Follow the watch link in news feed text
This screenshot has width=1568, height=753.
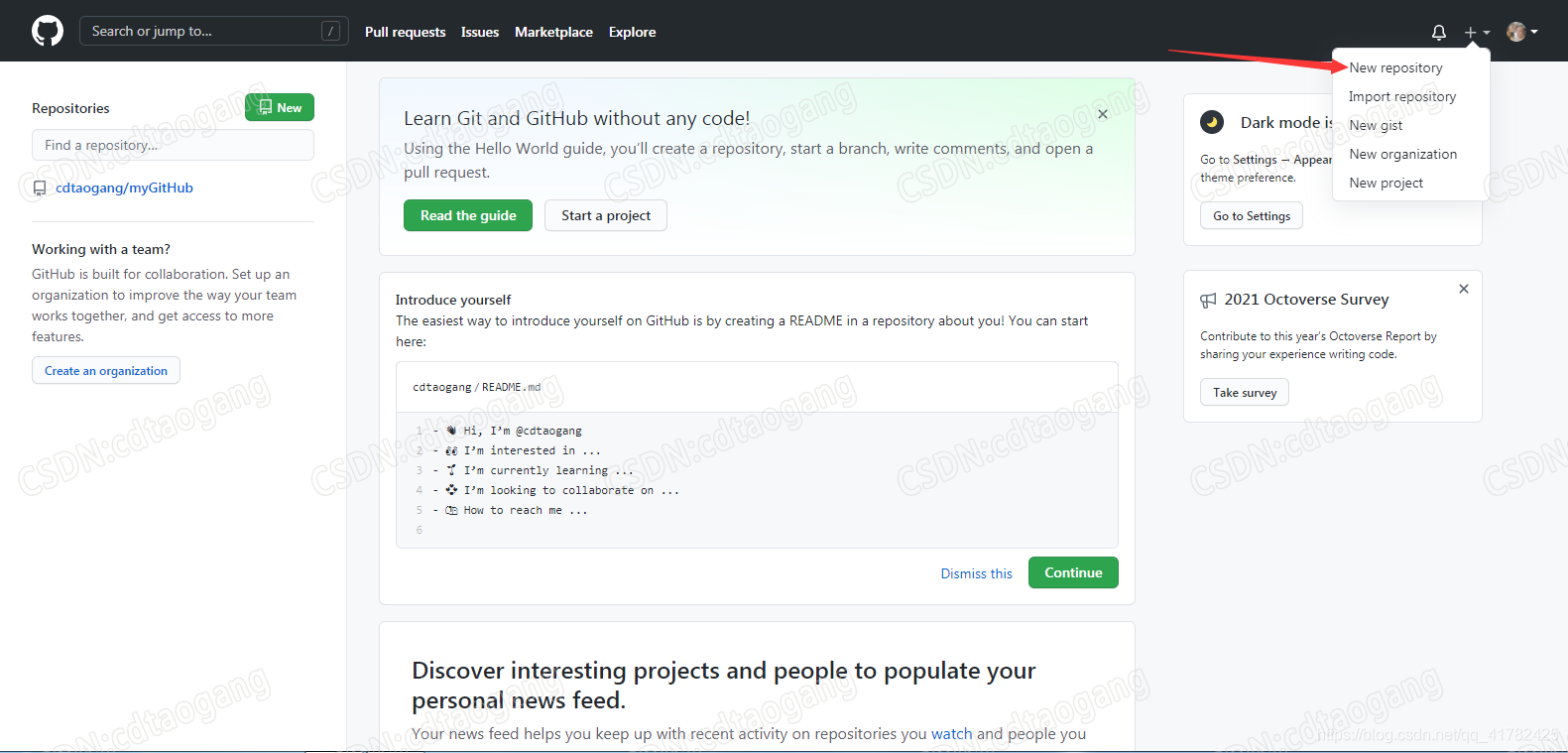pyautogui.click(x=952, y=733)
